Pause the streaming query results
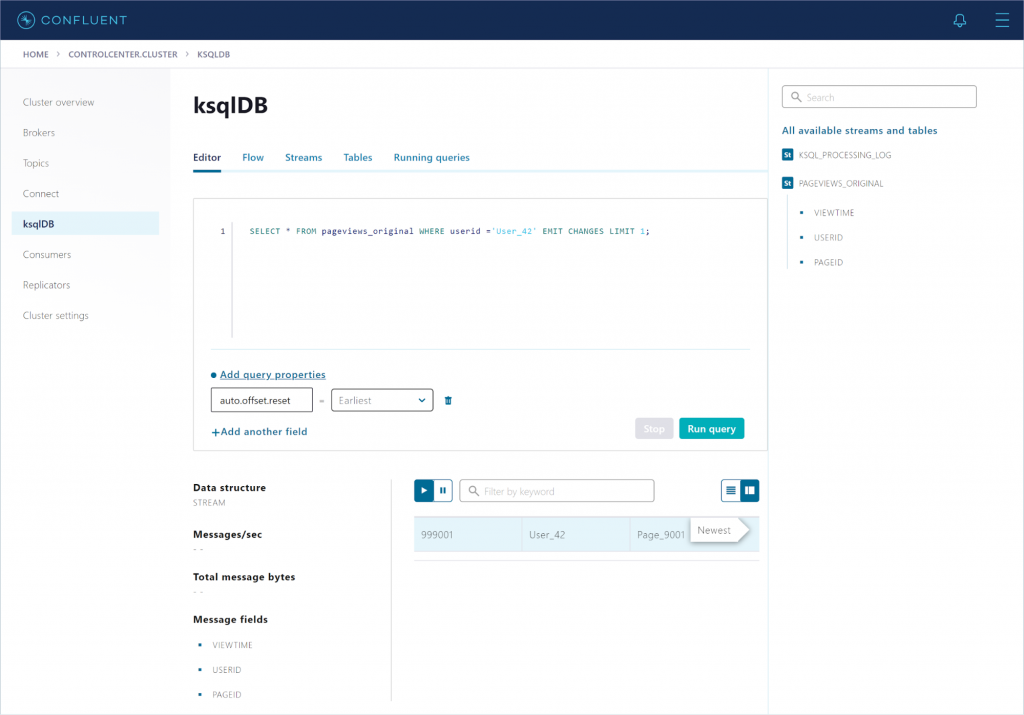The image size is (1024, 715). pyautogui.click(x=443, y=491)
